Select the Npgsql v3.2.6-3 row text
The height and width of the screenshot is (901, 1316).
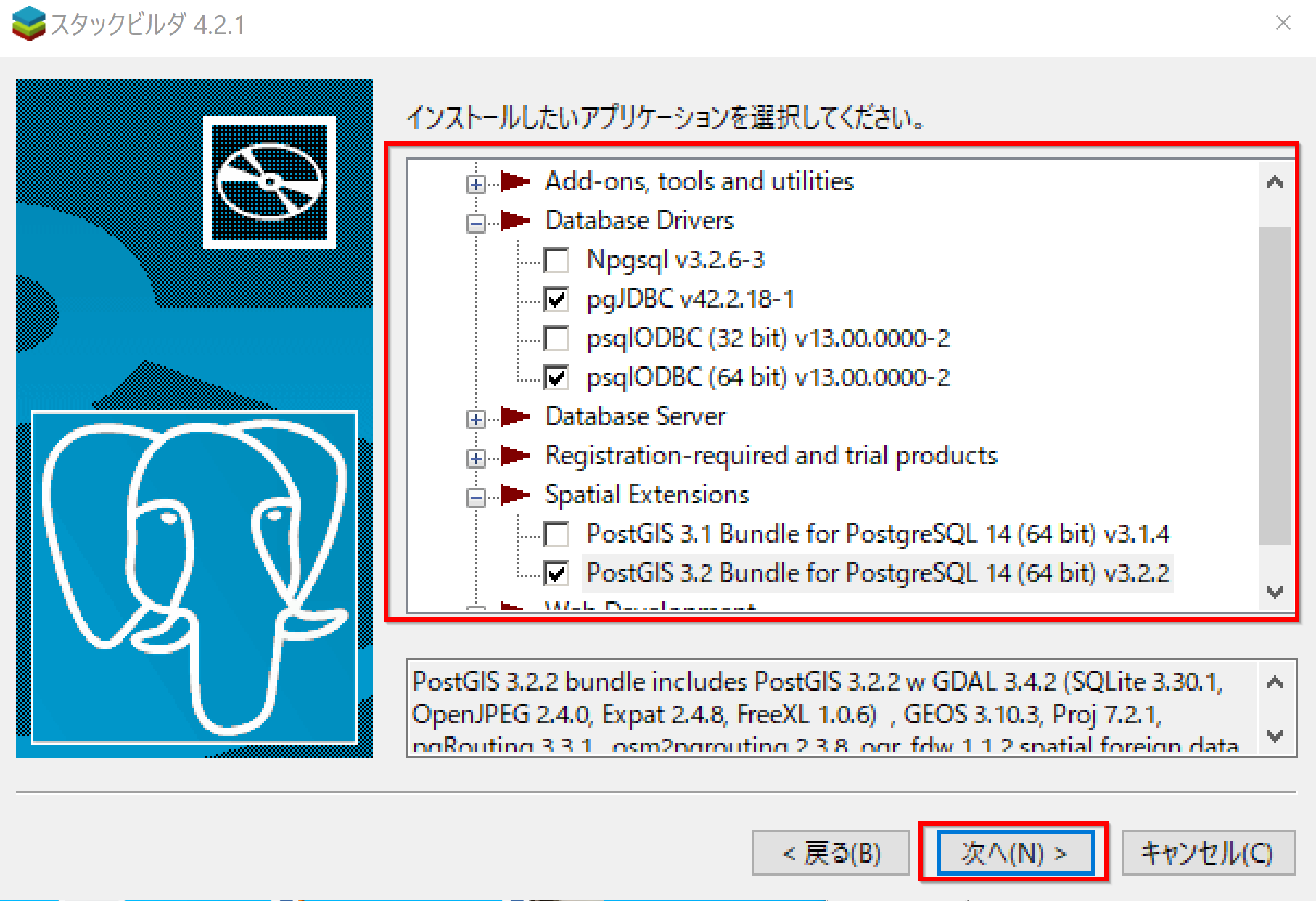point(675,259)
